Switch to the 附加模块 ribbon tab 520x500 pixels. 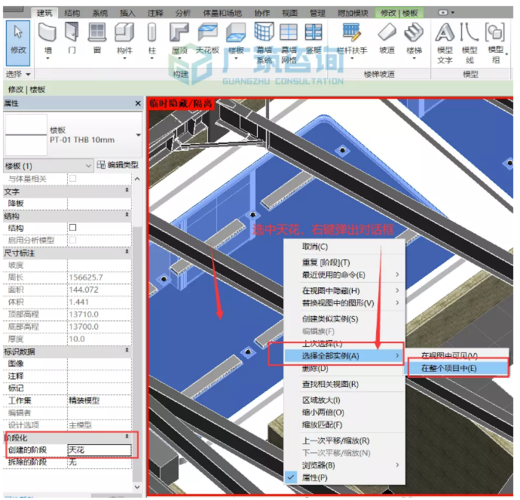[x=353, y=13]
